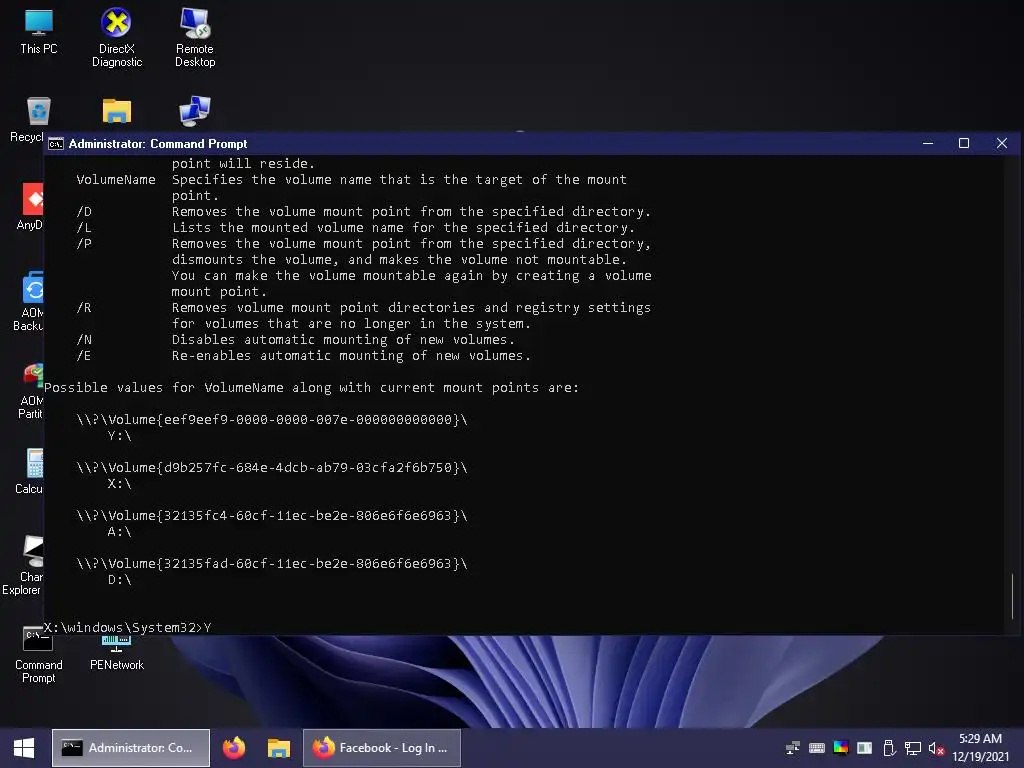Click the Command Prompt vertical scrollbar thumb
The width and height of the screenshot is (1024, 768).
click(1012, 596)
